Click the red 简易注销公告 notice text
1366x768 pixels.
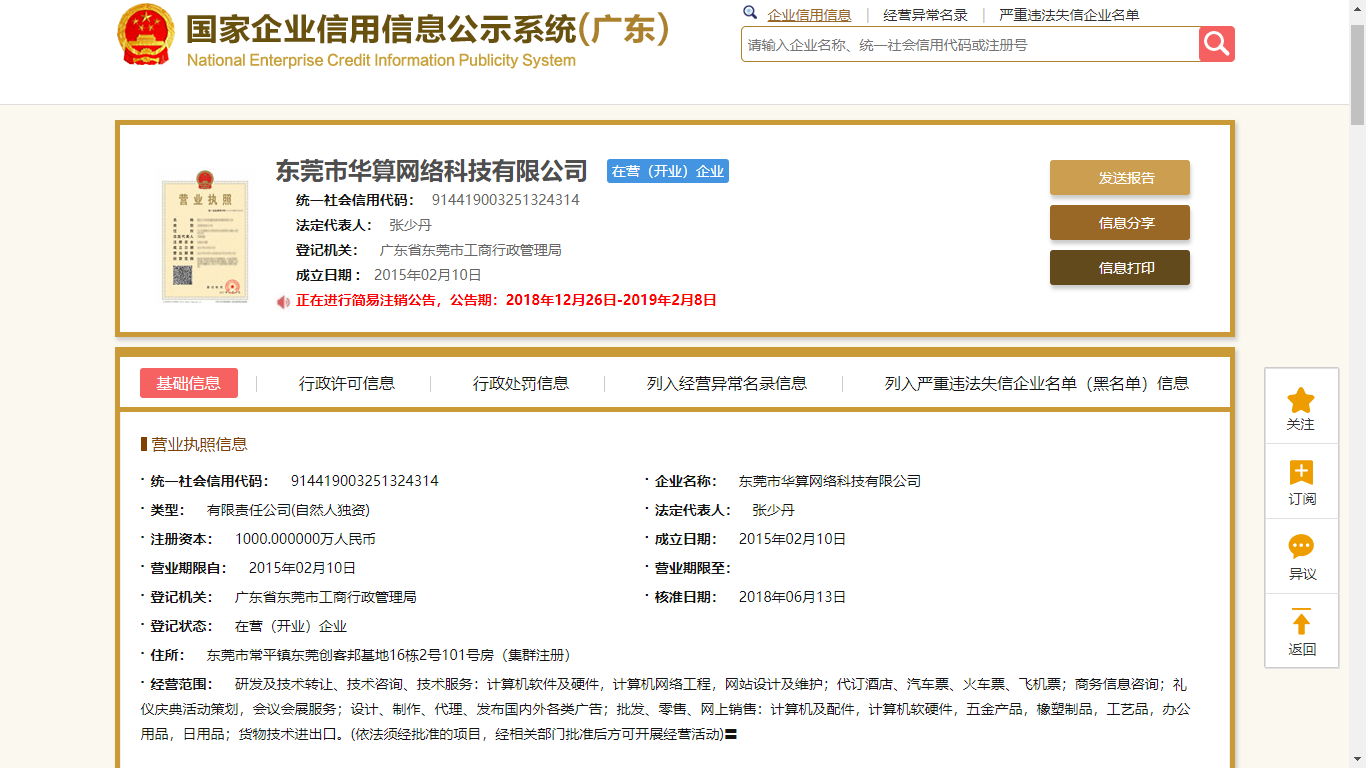506,300
